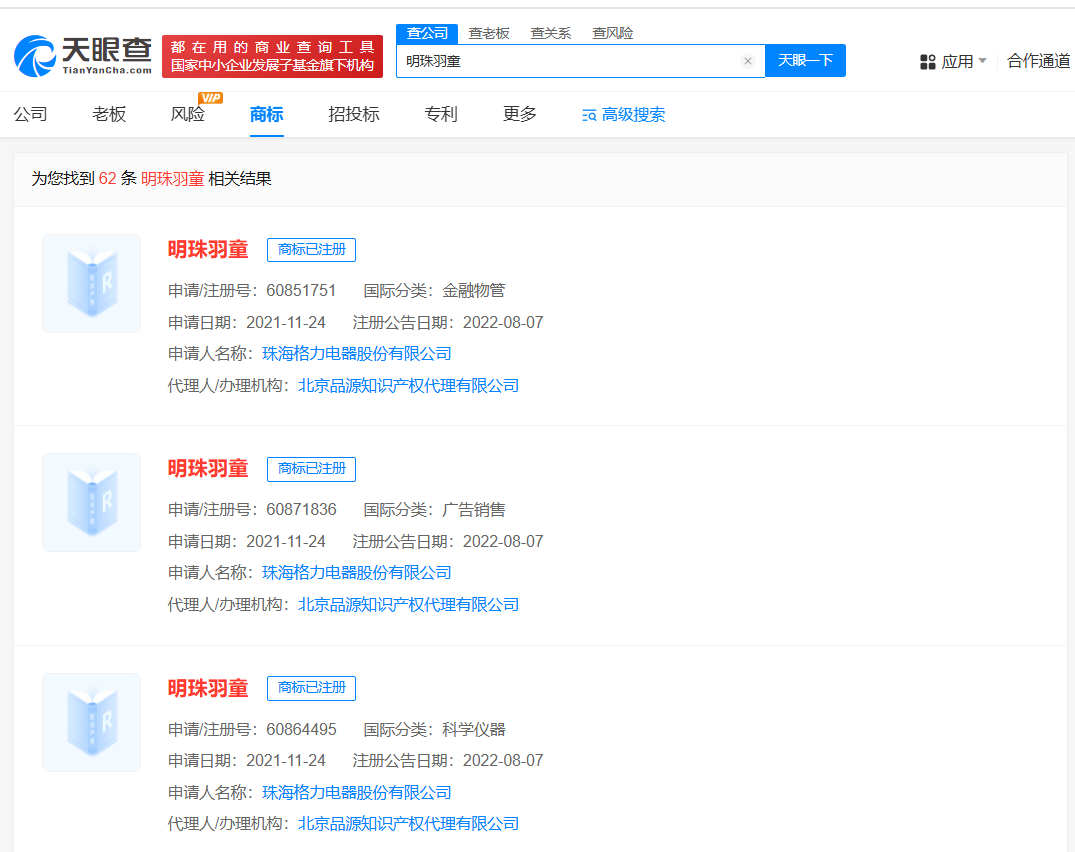Select the 查风险 search mode tab
1075x852 pixels.
point(612,33)
